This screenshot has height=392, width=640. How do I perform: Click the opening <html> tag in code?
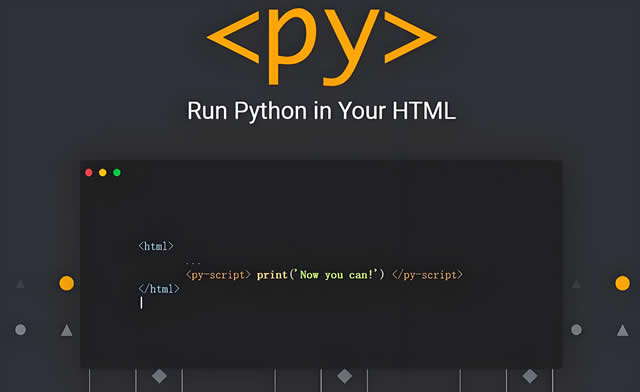pyautogui.click(x=156, y=246)
